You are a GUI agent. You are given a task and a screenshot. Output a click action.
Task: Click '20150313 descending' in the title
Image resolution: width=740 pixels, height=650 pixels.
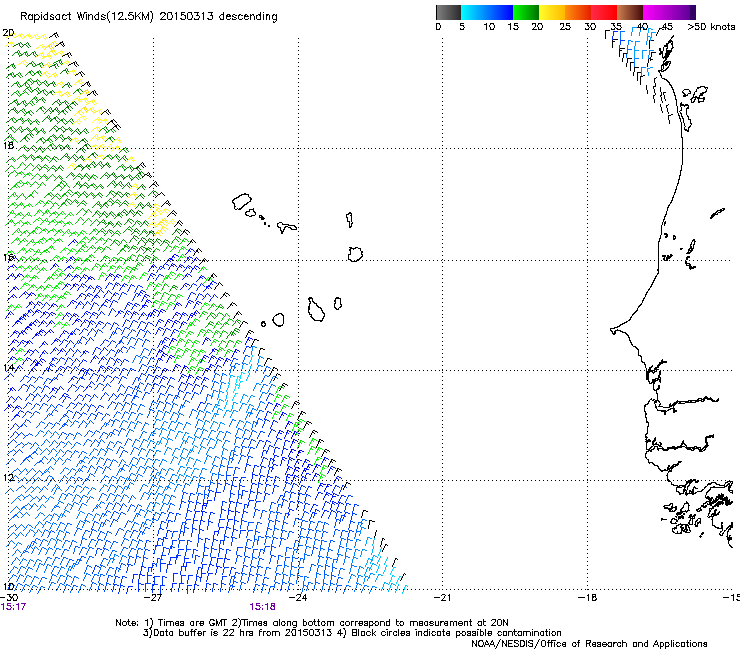[219, 17]
